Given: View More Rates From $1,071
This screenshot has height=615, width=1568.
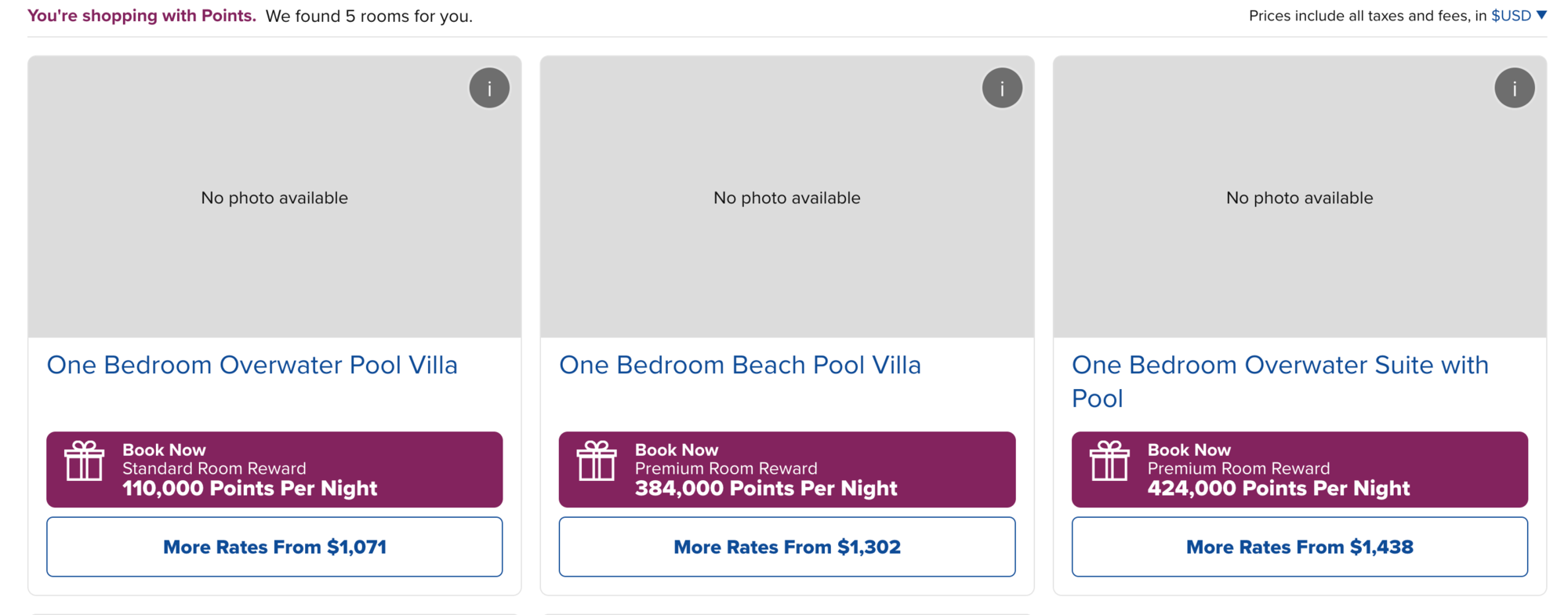Looking at the screenshot, I should tap(274, 547).
